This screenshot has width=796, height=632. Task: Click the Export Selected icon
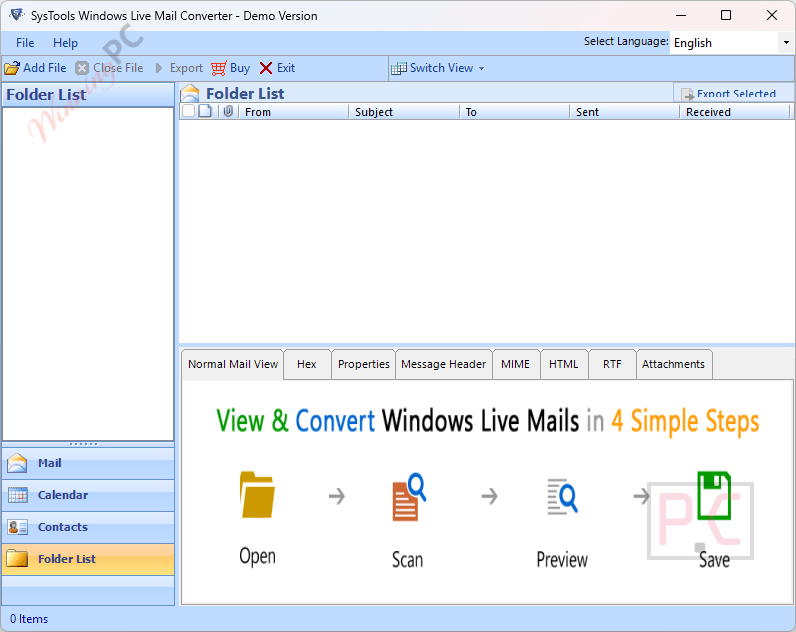pos(687,94)
